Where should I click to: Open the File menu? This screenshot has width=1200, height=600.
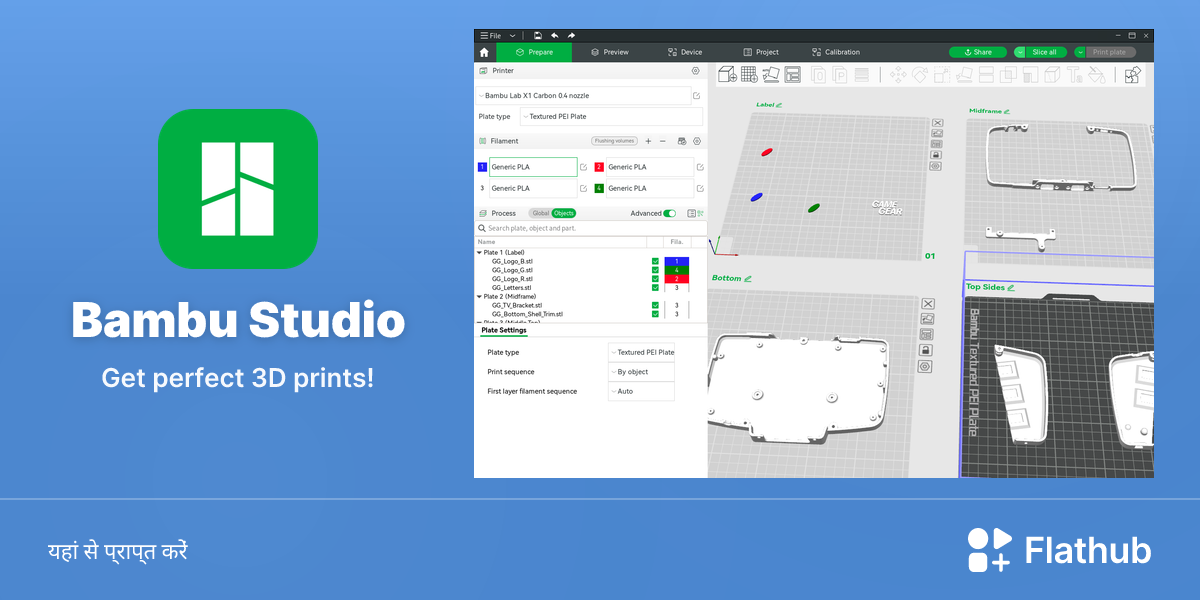[490, 35]
